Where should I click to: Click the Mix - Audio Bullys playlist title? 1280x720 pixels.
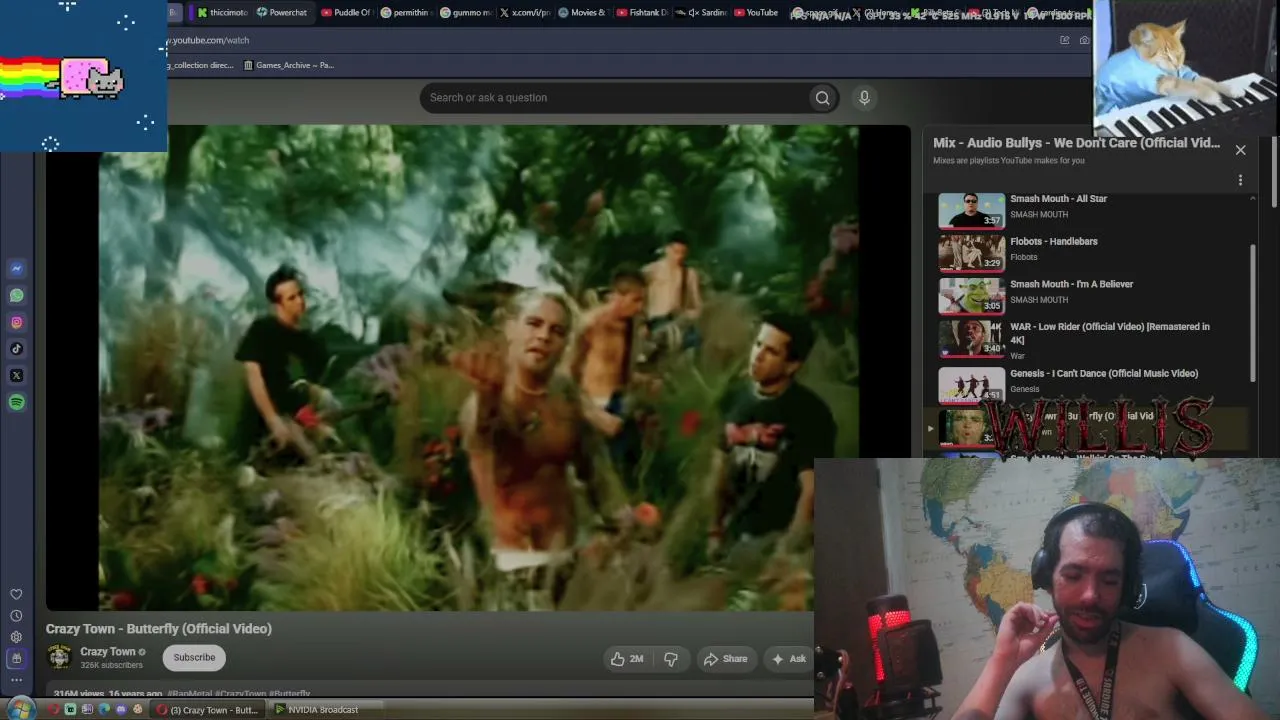(x=1076, y=143)
